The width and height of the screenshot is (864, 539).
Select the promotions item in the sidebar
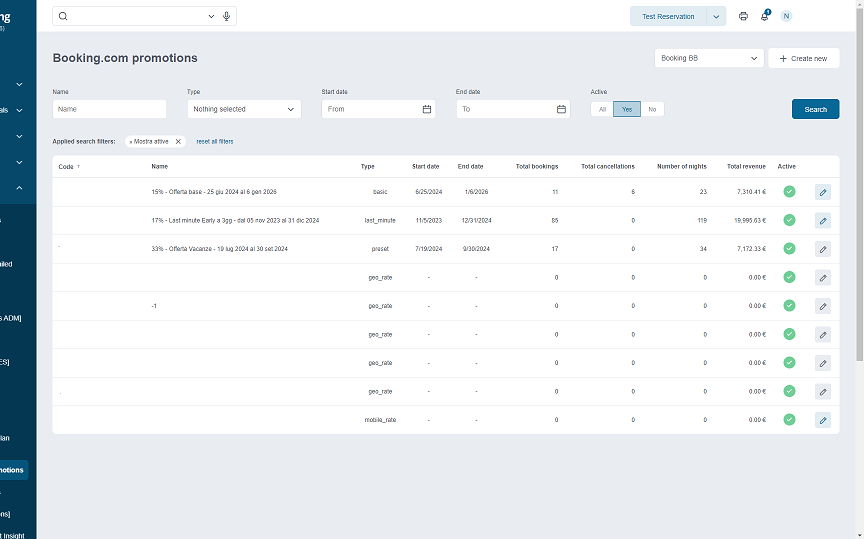pos(14,470)
